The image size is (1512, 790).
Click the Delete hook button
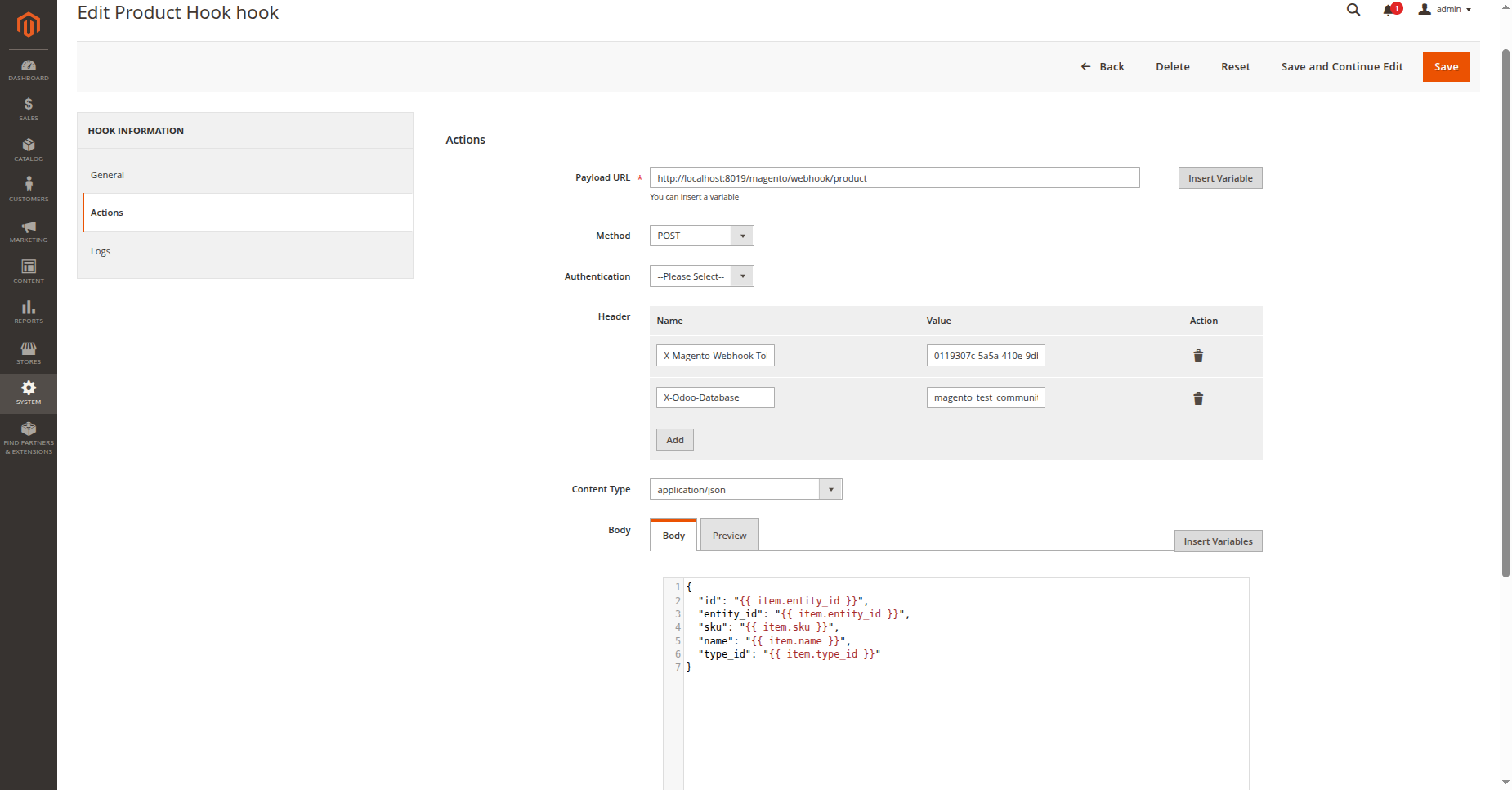[1172, 67]
